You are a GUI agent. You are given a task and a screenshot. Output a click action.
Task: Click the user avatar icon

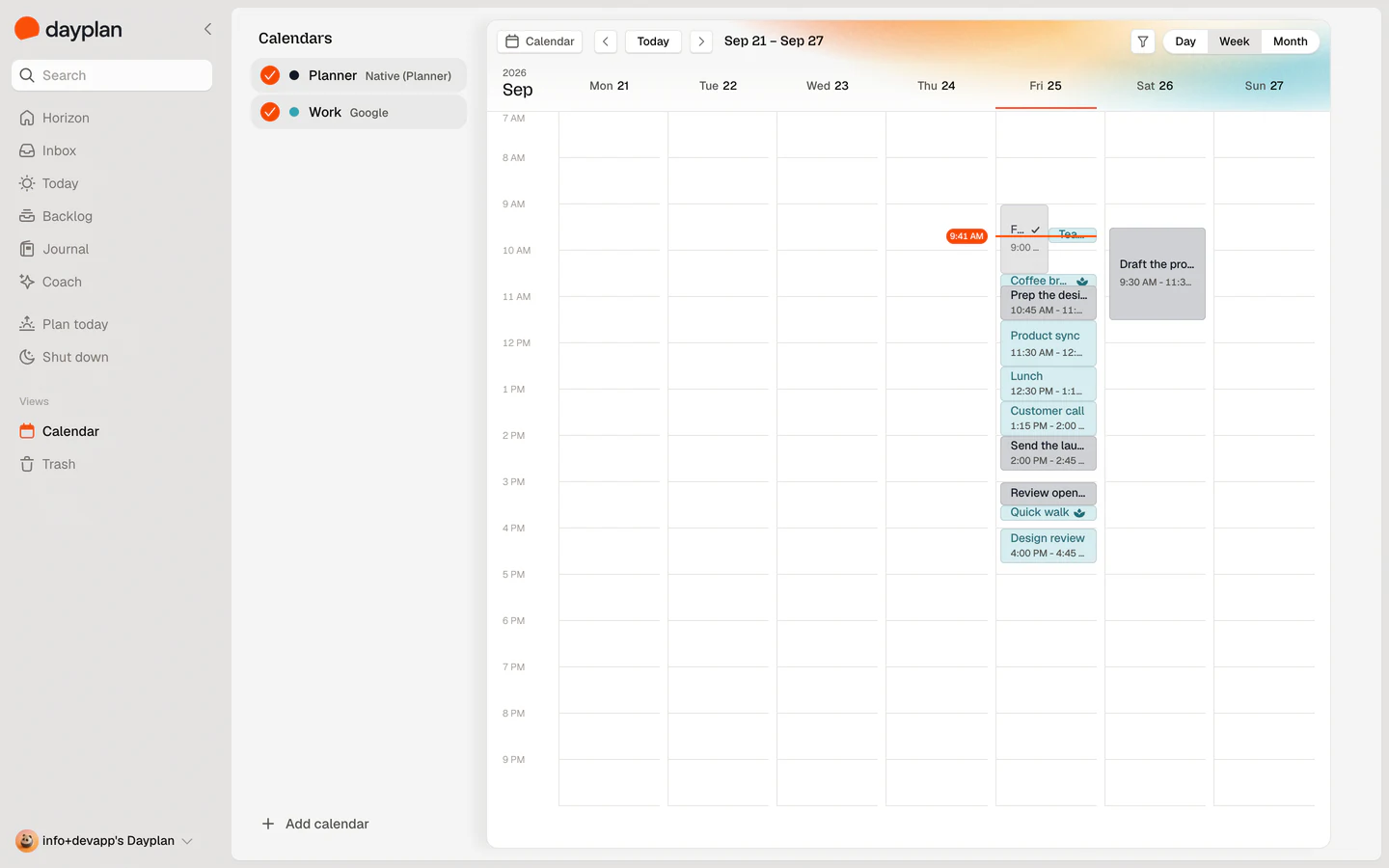(x=27, y=841)
